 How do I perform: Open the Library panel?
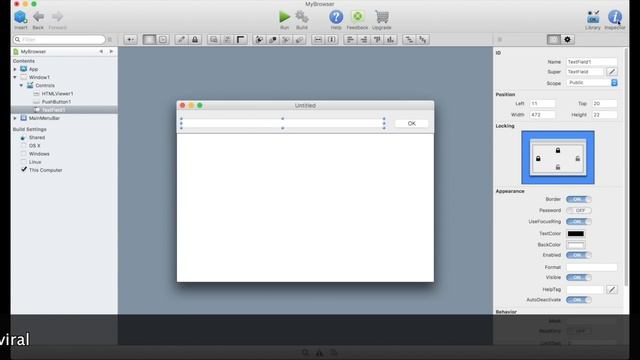[x=593, y=17]
